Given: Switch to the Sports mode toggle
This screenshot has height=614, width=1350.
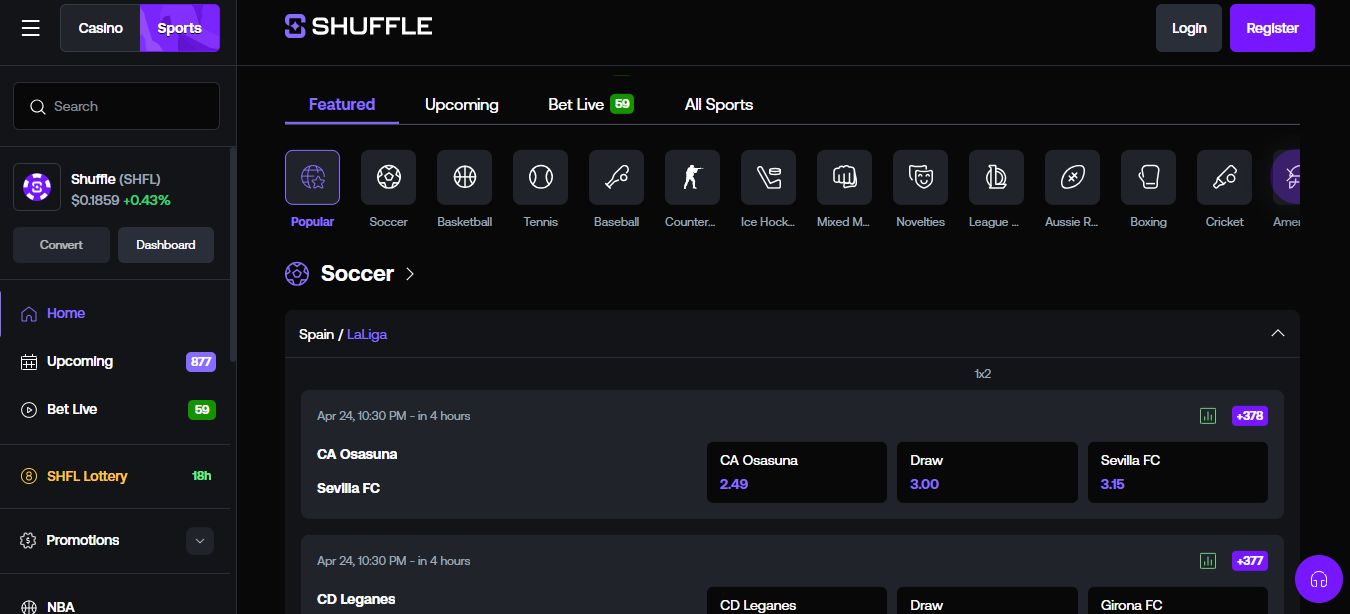Looking at the screenshot, I should (x=179, y=28).
